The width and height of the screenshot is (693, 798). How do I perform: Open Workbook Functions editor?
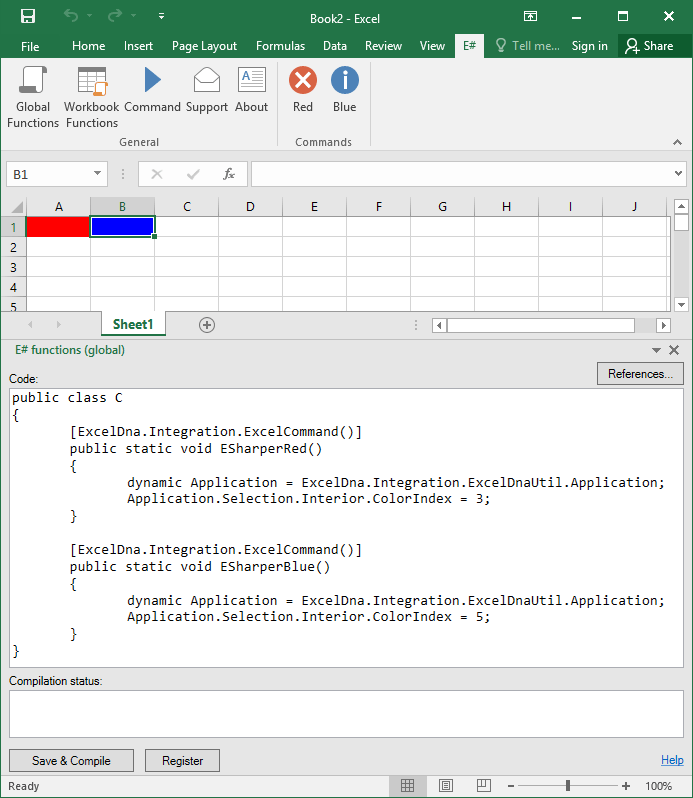coord(92,96)
